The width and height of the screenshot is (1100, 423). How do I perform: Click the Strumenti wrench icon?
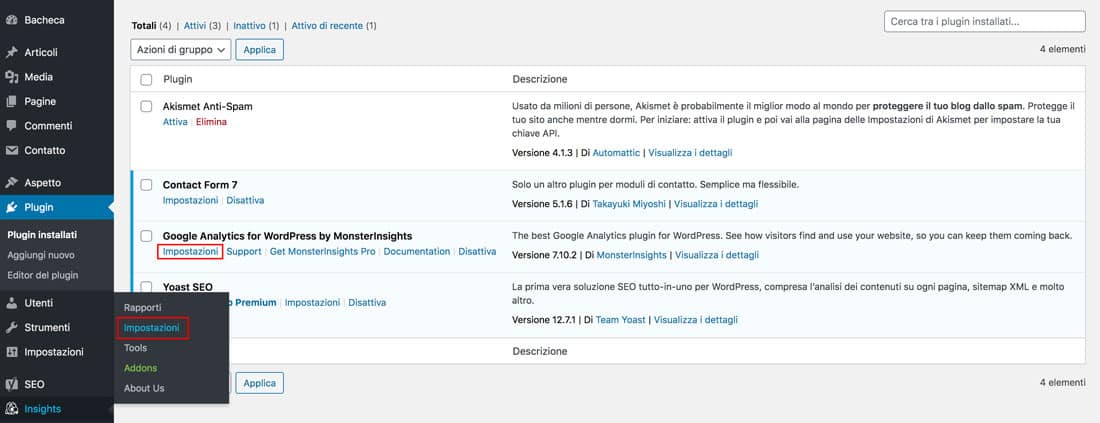pos(11,328)
